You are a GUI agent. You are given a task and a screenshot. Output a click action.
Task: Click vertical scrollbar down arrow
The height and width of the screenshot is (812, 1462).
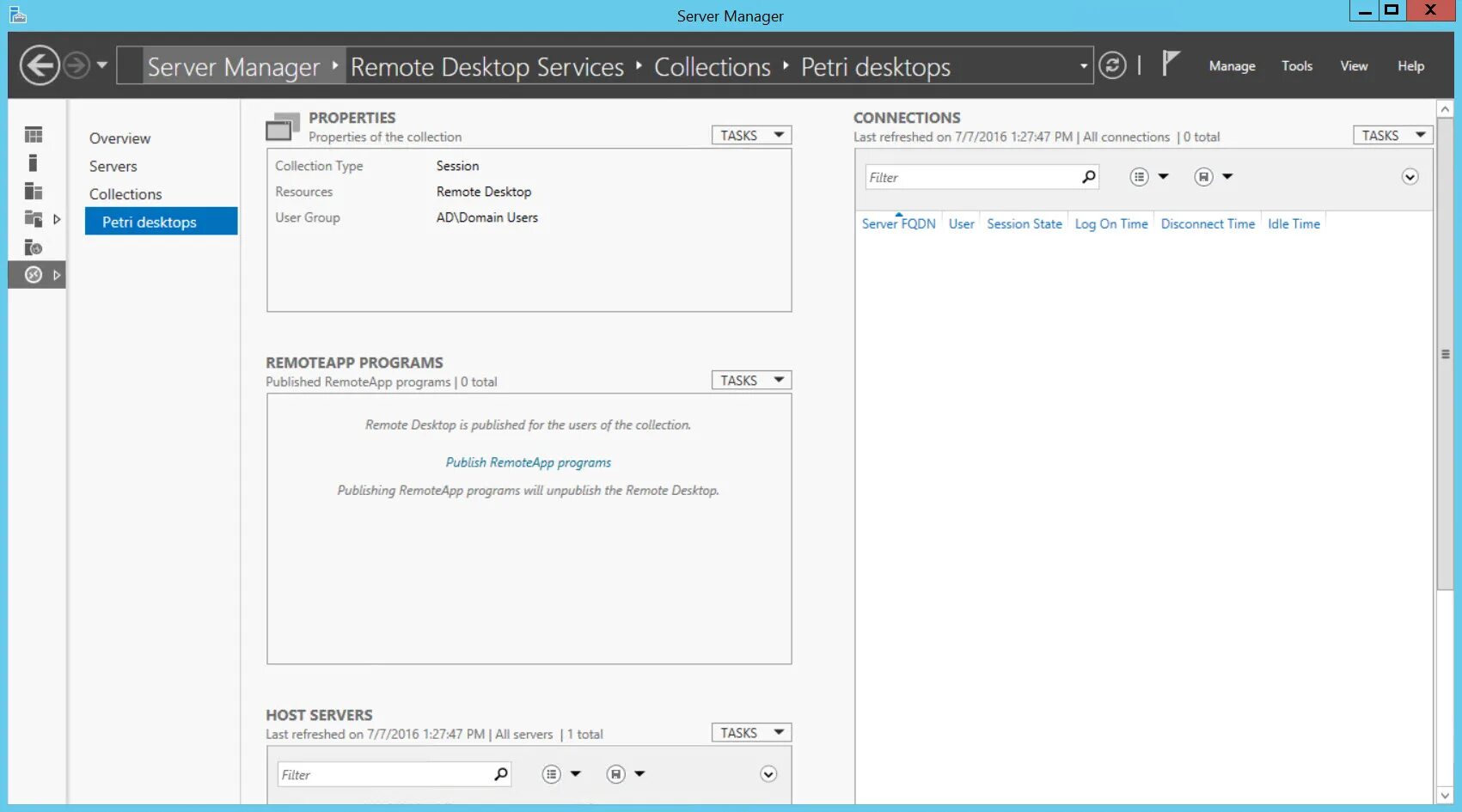tap(1445, 795)
